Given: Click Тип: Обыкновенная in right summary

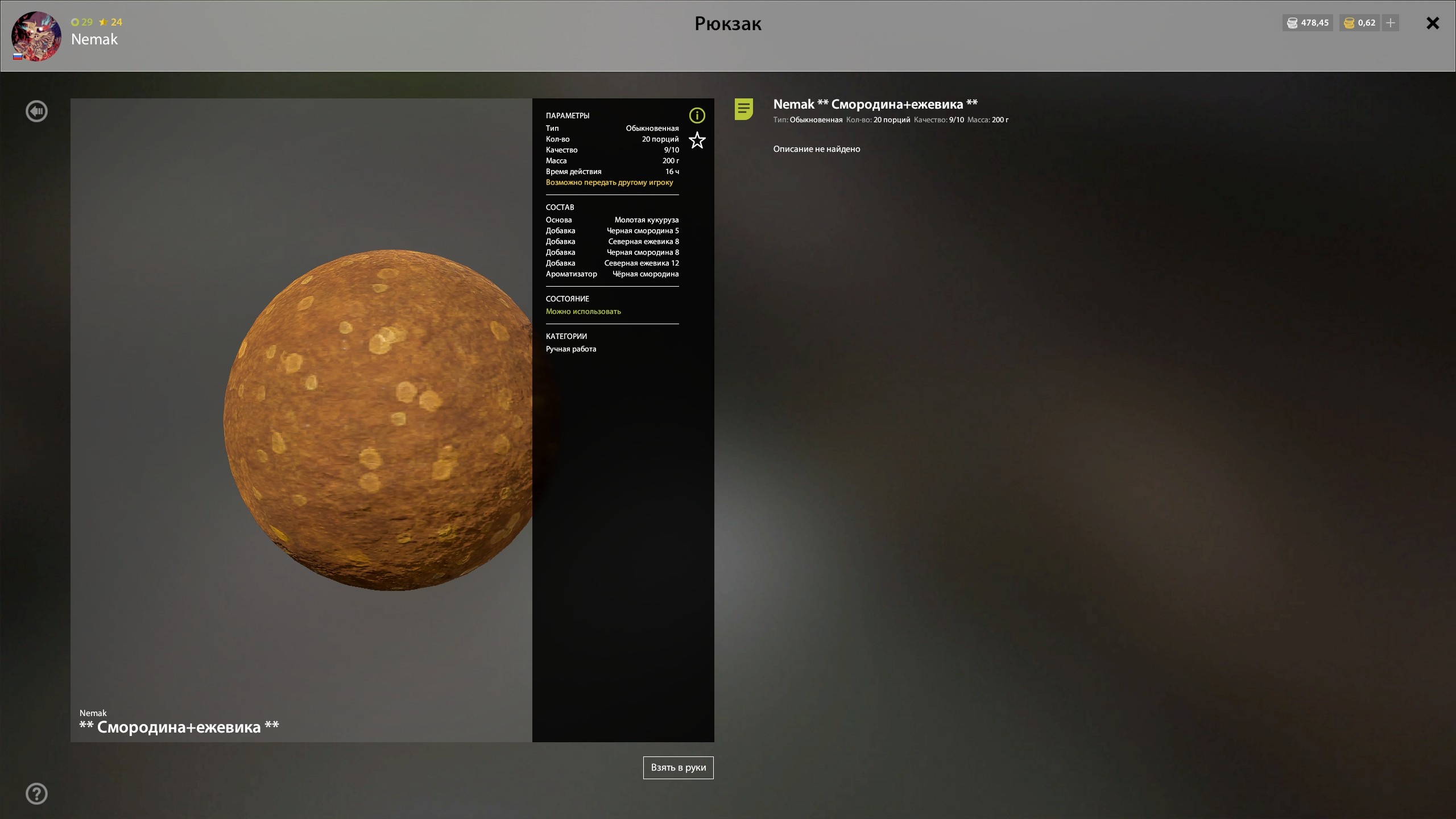Looking at the screenshot, I should [808, 119].
